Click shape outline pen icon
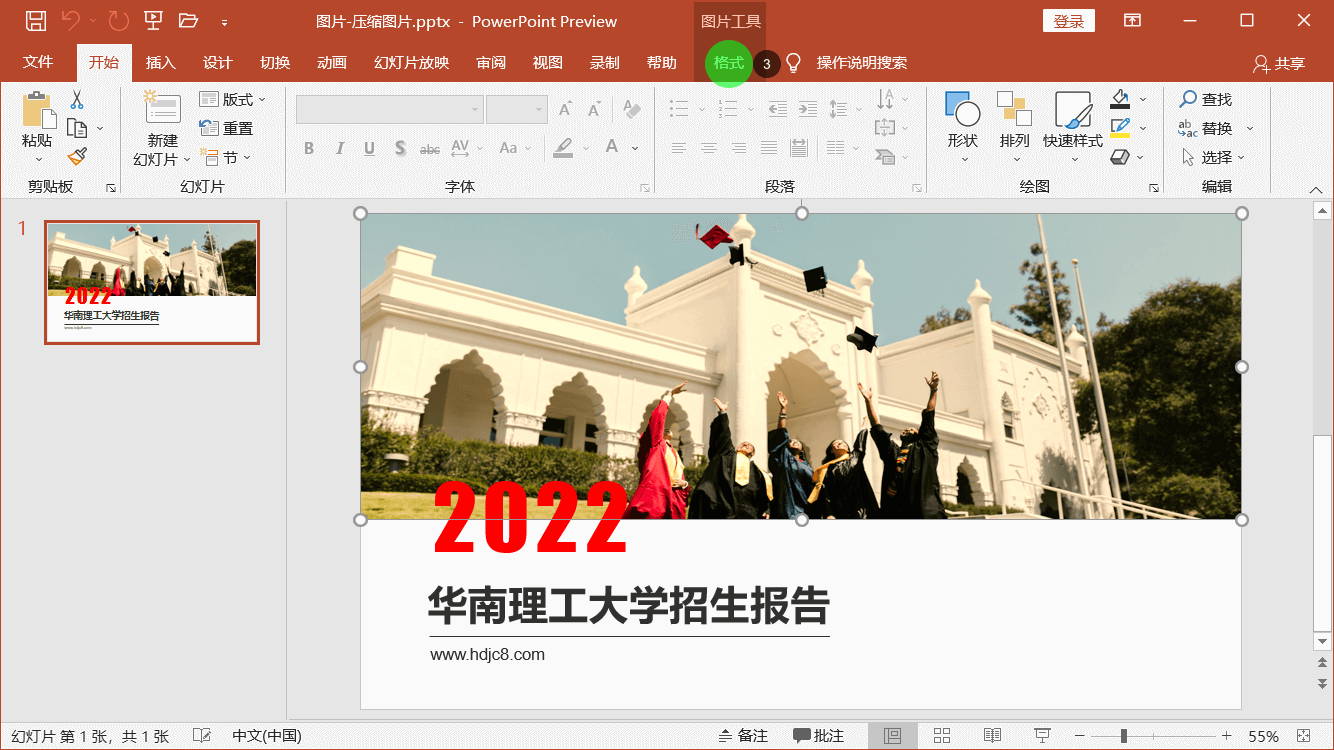 point(1120,128)
